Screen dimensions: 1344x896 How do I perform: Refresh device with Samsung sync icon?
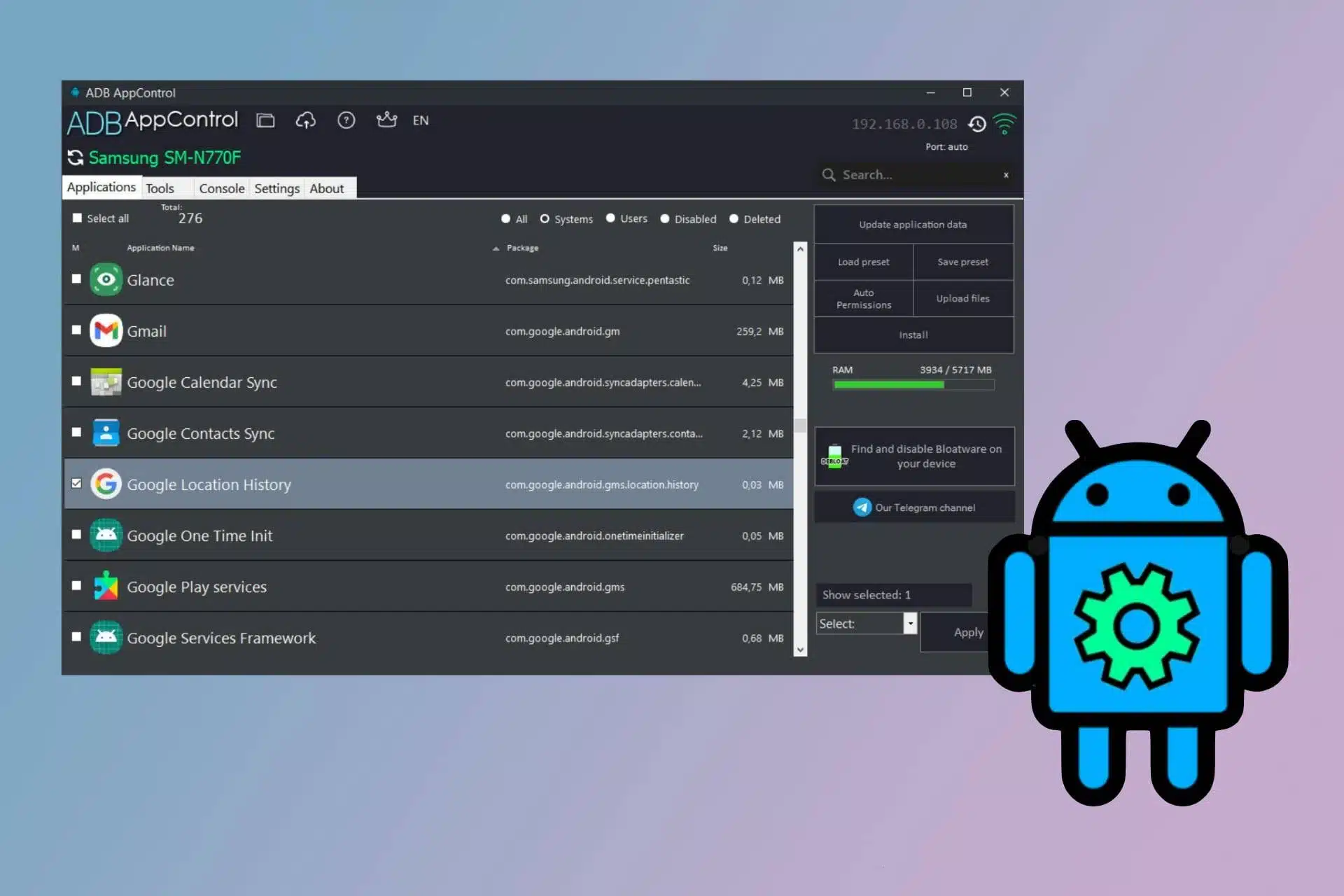click(x=76, y=157)
